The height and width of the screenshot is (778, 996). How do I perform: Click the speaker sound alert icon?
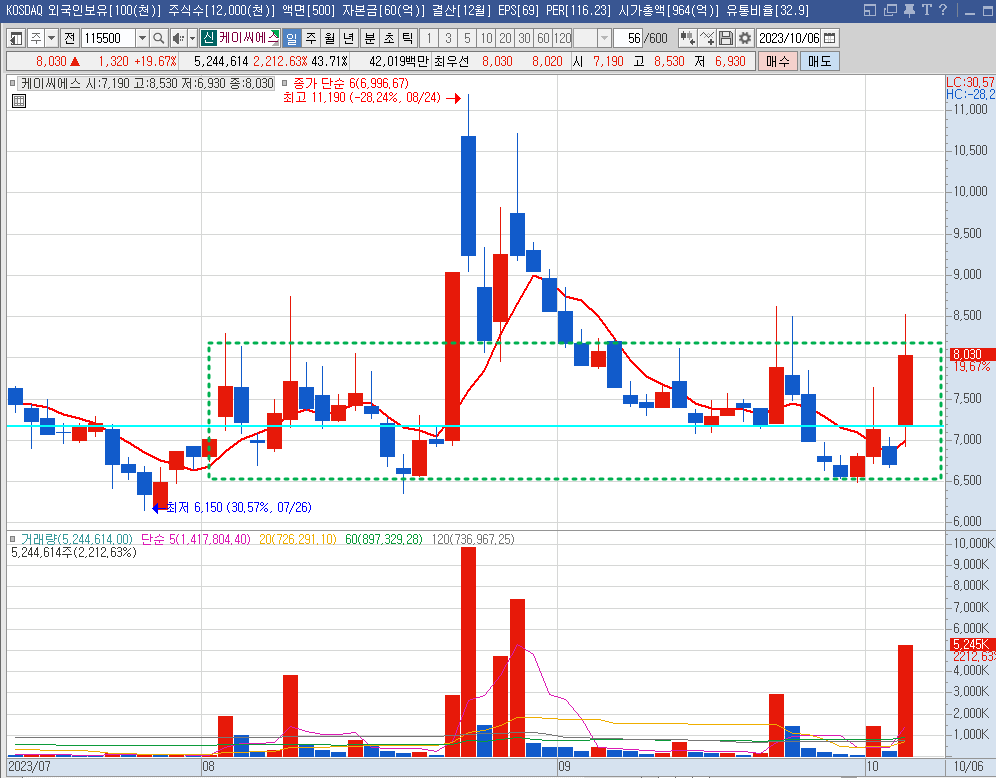pyautogui.click(x=178, y=39)
